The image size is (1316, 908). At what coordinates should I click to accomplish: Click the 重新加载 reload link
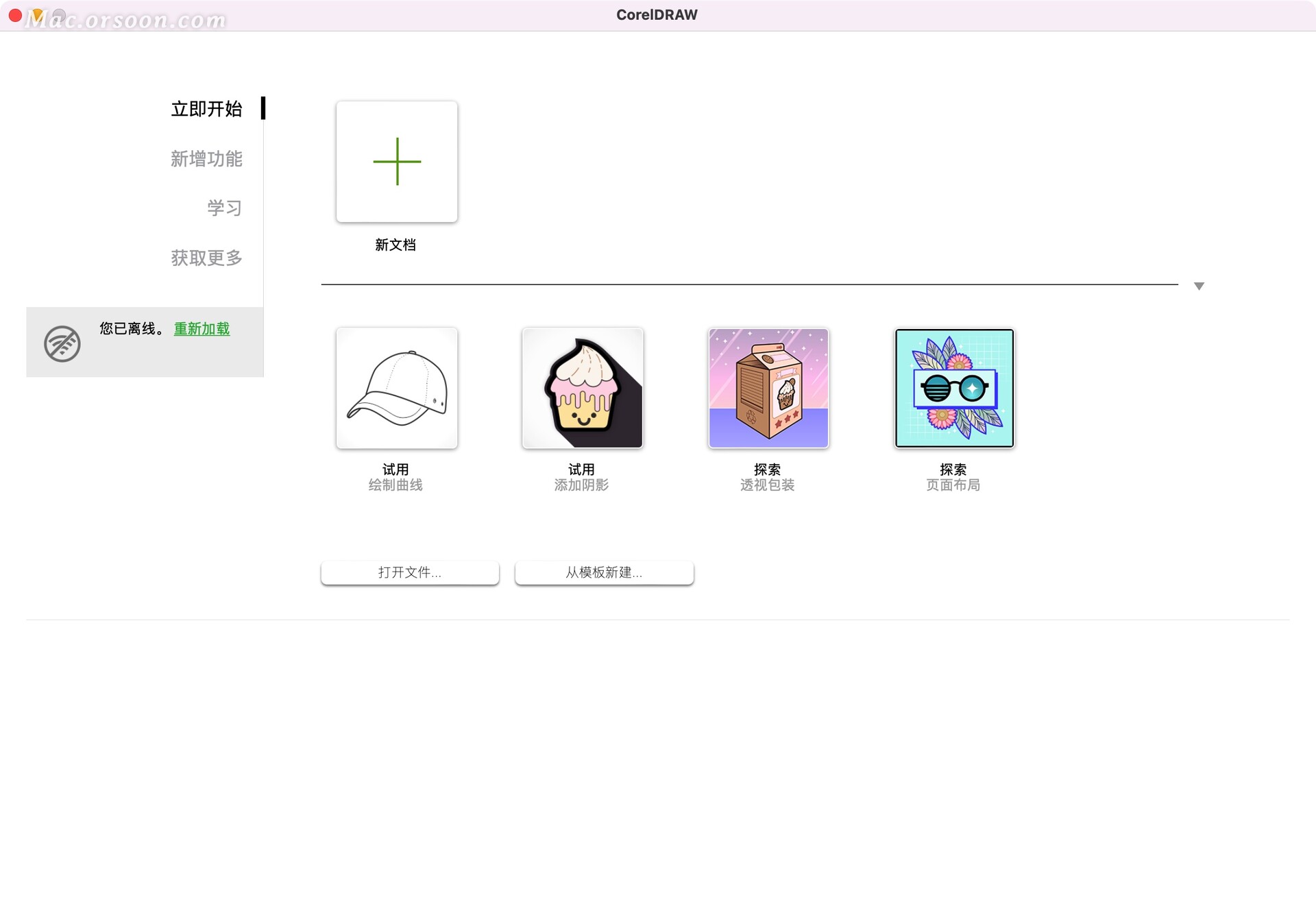(202, 329)
